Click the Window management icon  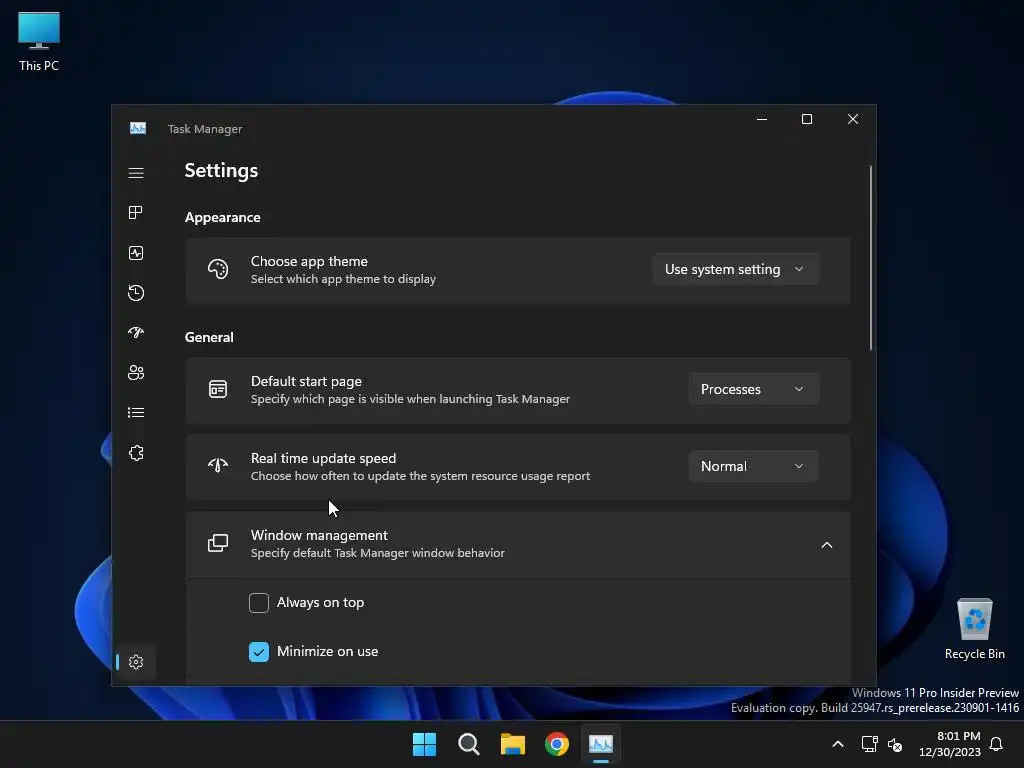(x=217, y=543)
